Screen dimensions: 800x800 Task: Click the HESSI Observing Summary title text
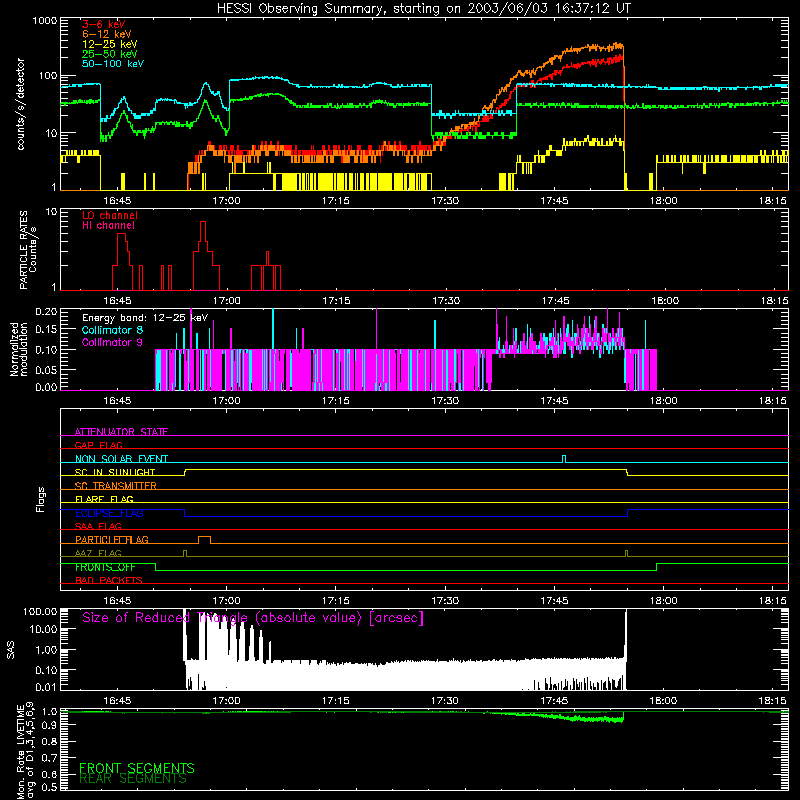(423, 9)
